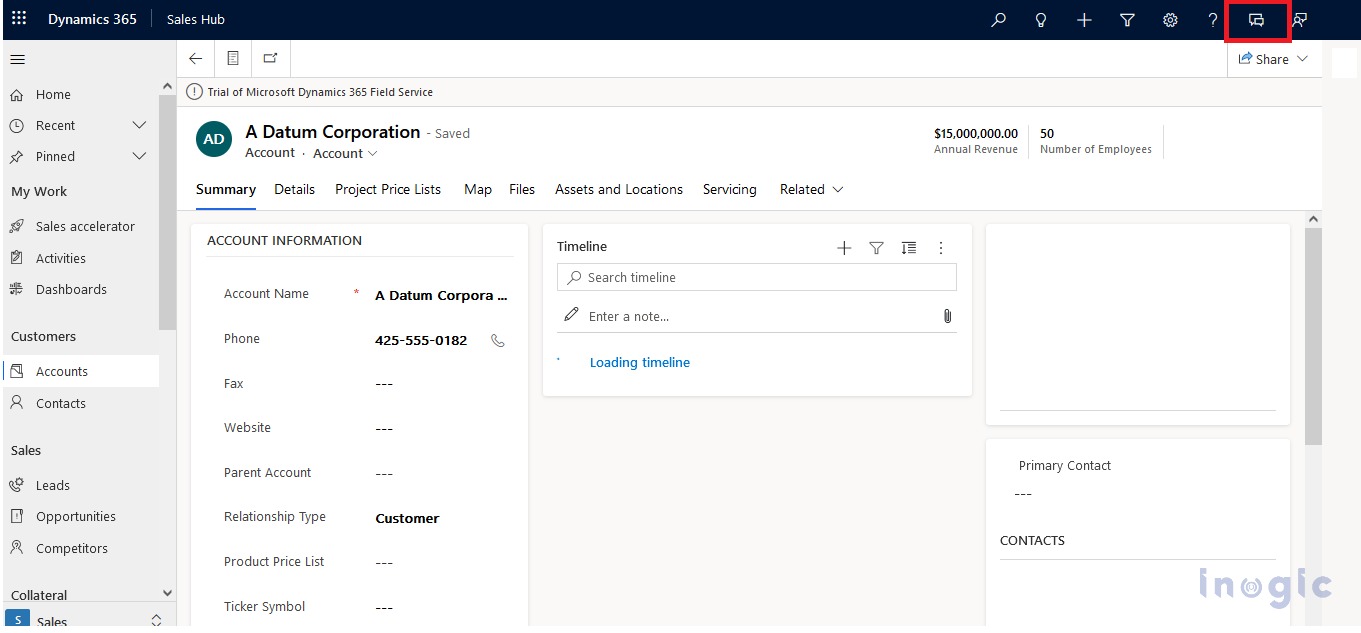Click the form's vertical scrollbar up arrow
The width and height of the screenshot is (1361, 633).
pos(1313,219)
